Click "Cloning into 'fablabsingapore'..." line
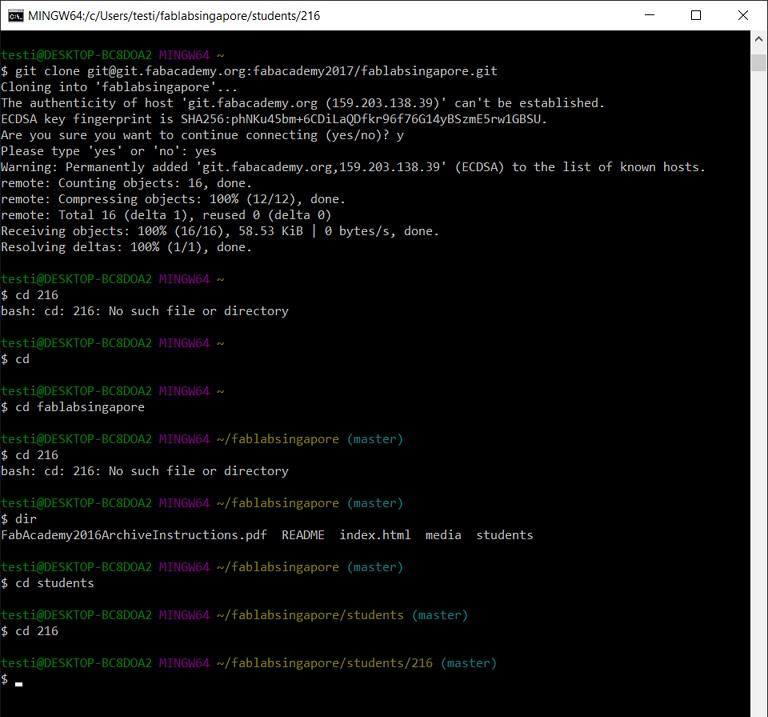The width and height of the screenshot is (768, 717). pos(119,87)
